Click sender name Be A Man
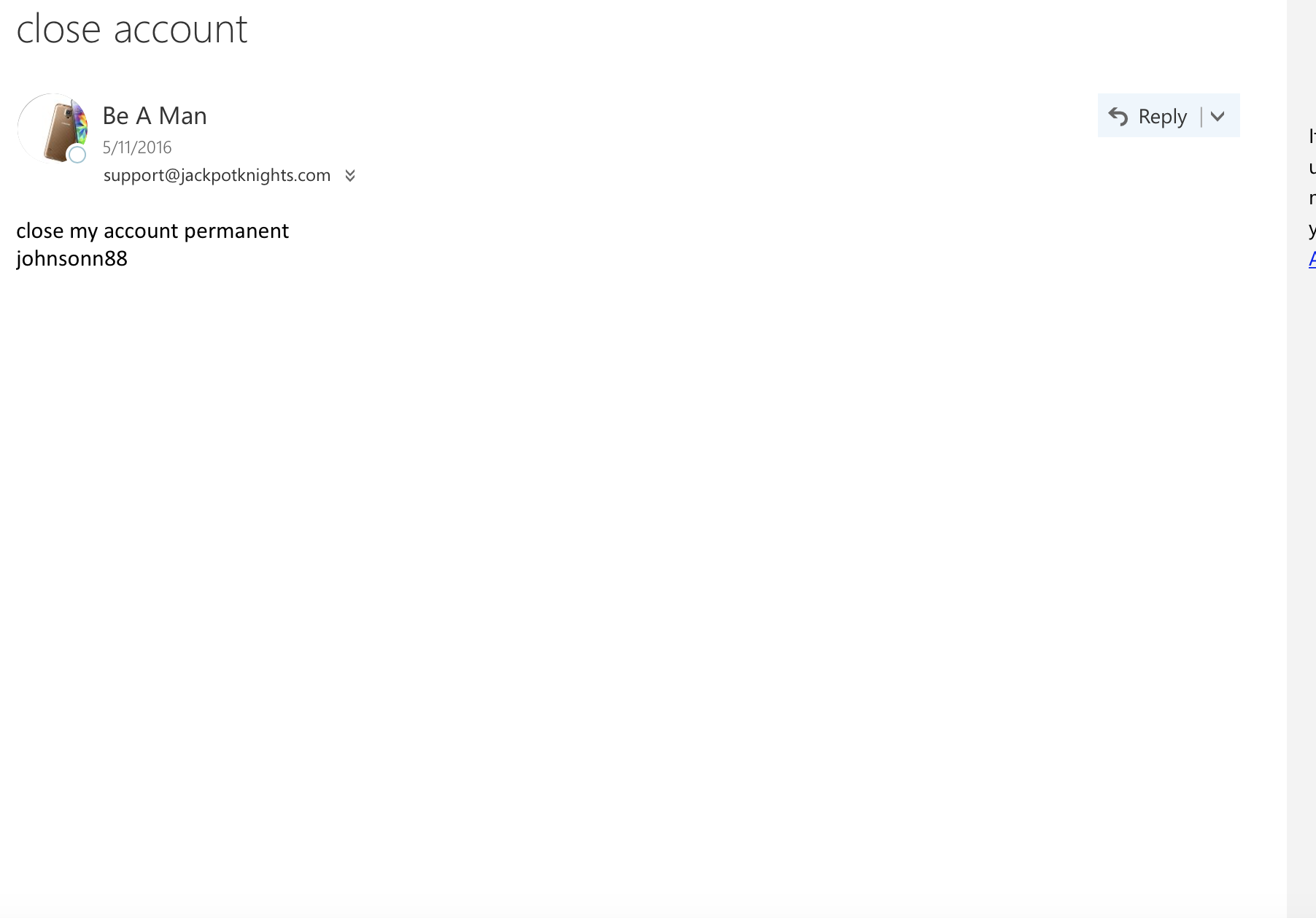The height and width of the screenshot is (918, 1316). tap(155, 115)
